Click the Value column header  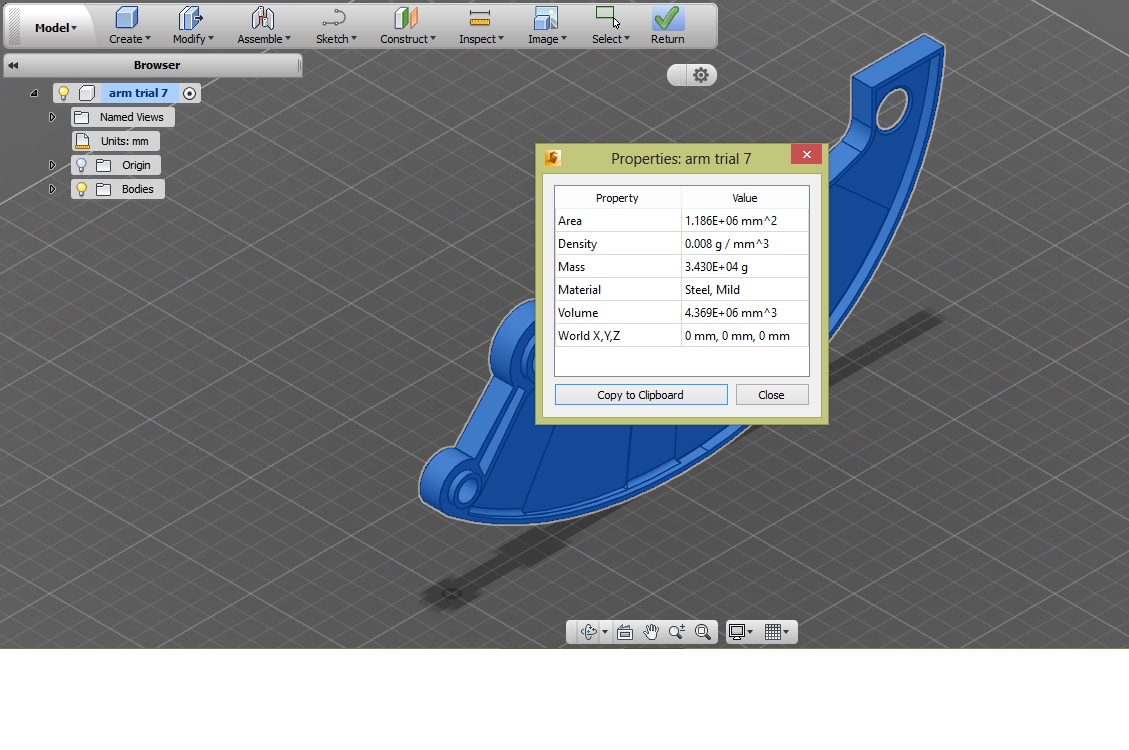click(745, 198)
